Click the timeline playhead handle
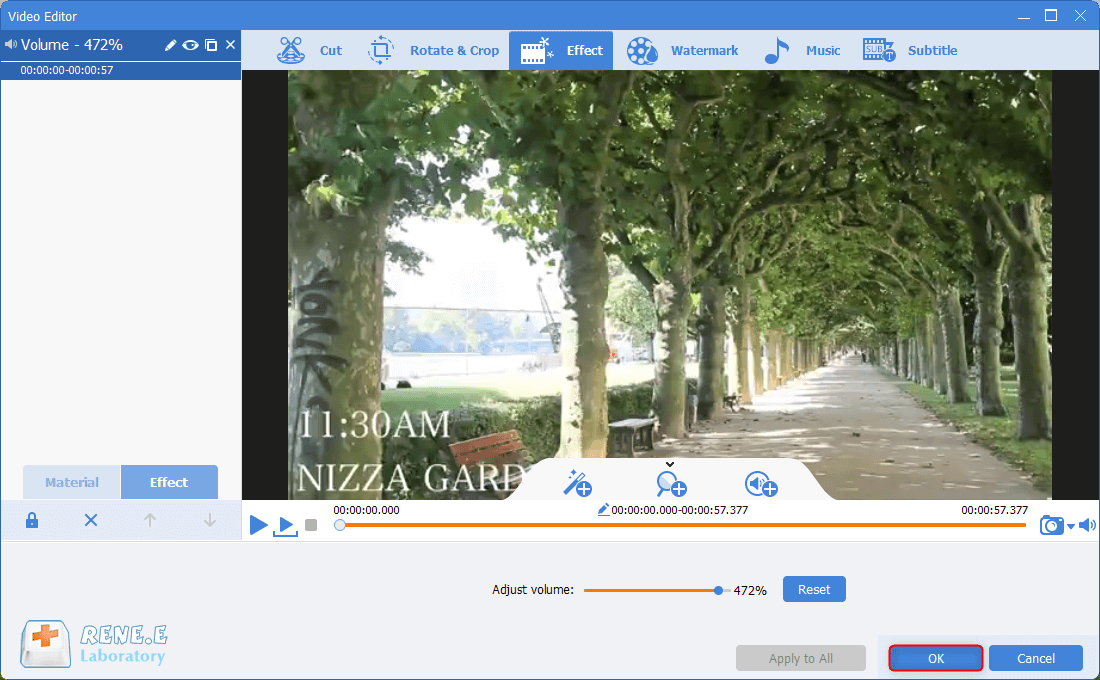Image resolution: width=1100 pixels, height=680 pixels. (340, 525)
